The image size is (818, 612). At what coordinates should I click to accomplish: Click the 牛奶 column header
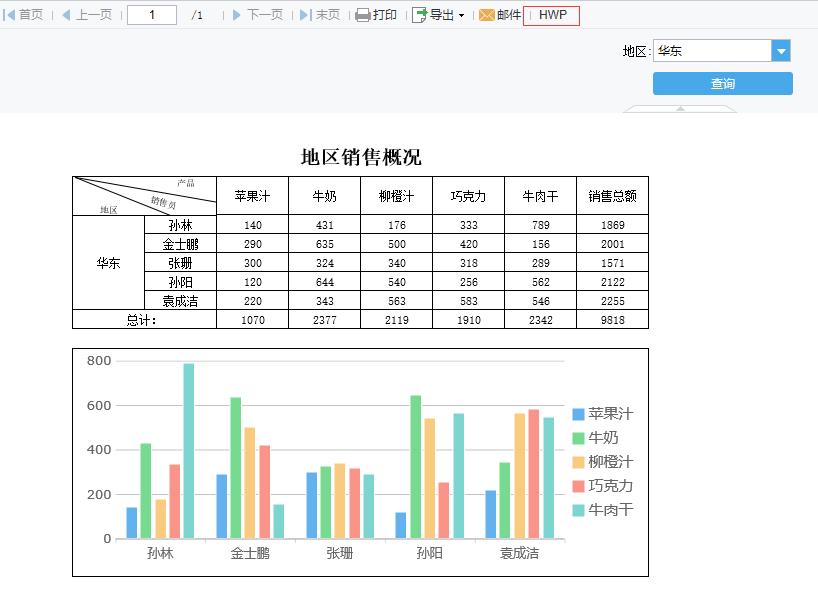324,196
